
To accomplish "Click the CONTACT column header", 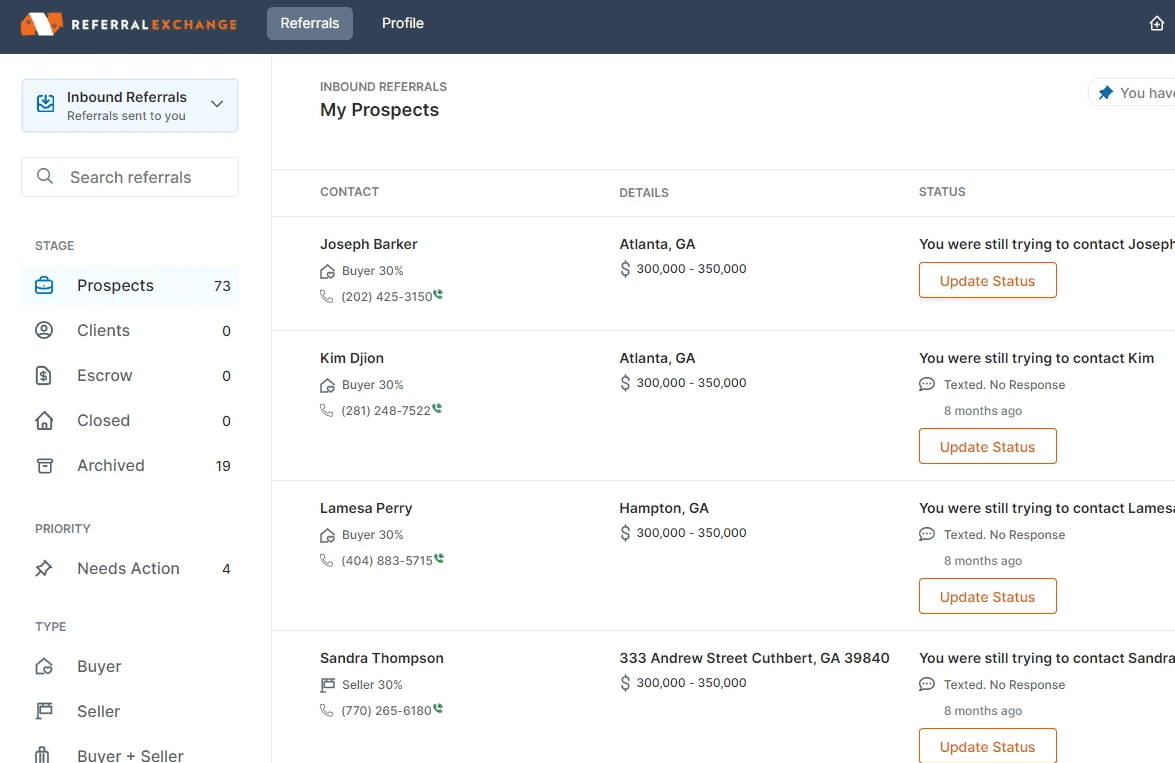I will point(349,192).
